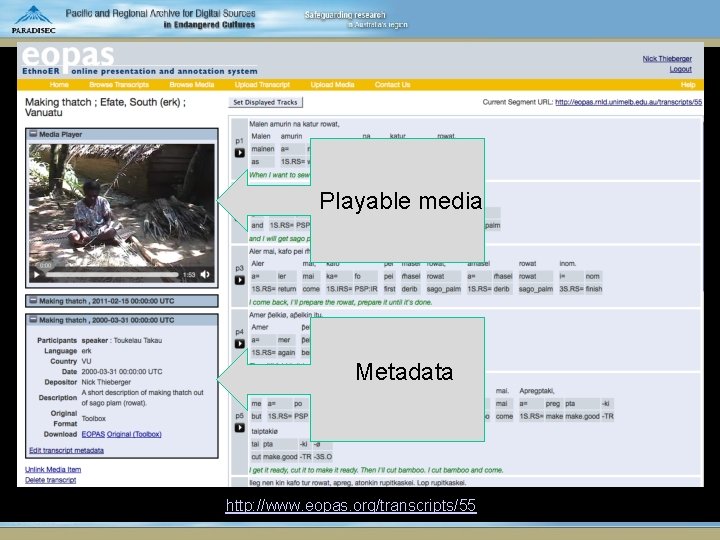Collapse the Making thatch 2000-03-31 panel
720x540 pixels.
click(33, 320)
